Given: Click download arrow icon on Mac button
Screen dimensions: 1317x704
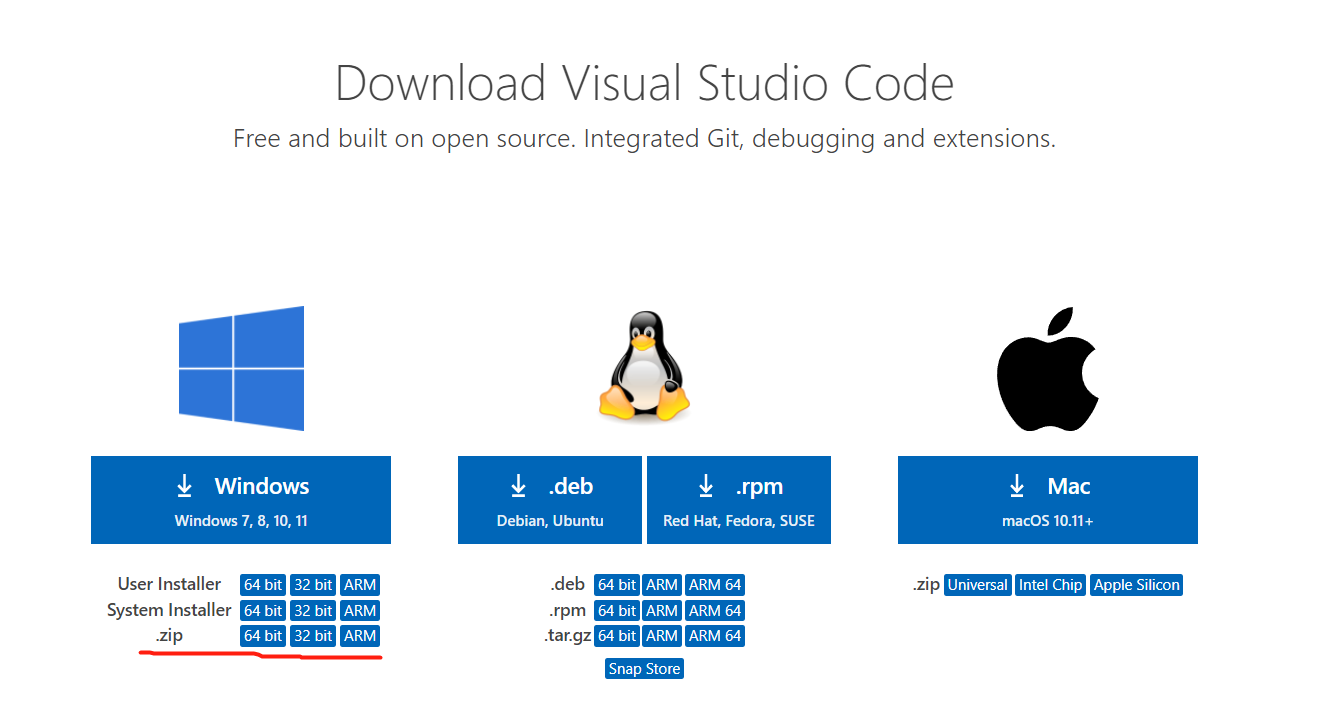Looking at the screenshot, I should [1017, 486].
